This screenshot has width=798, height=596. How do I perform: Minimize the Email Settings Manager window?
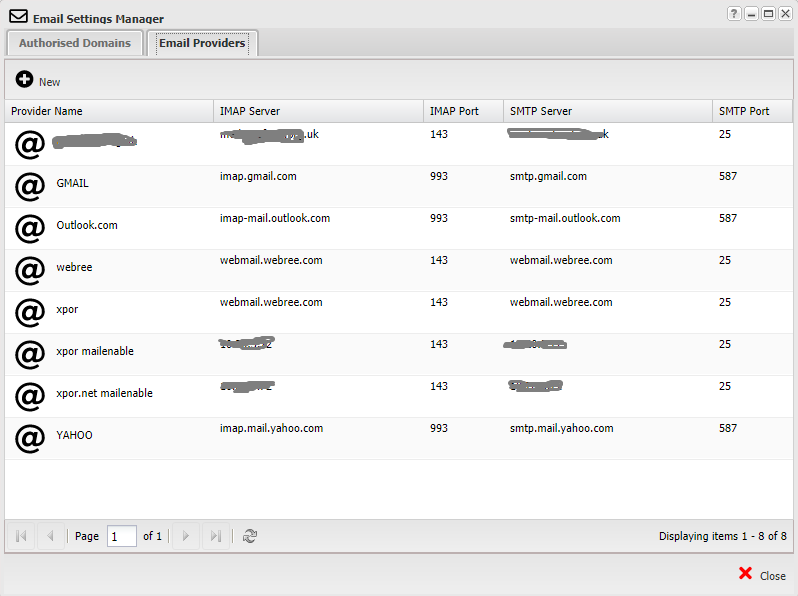coord(751,13)
